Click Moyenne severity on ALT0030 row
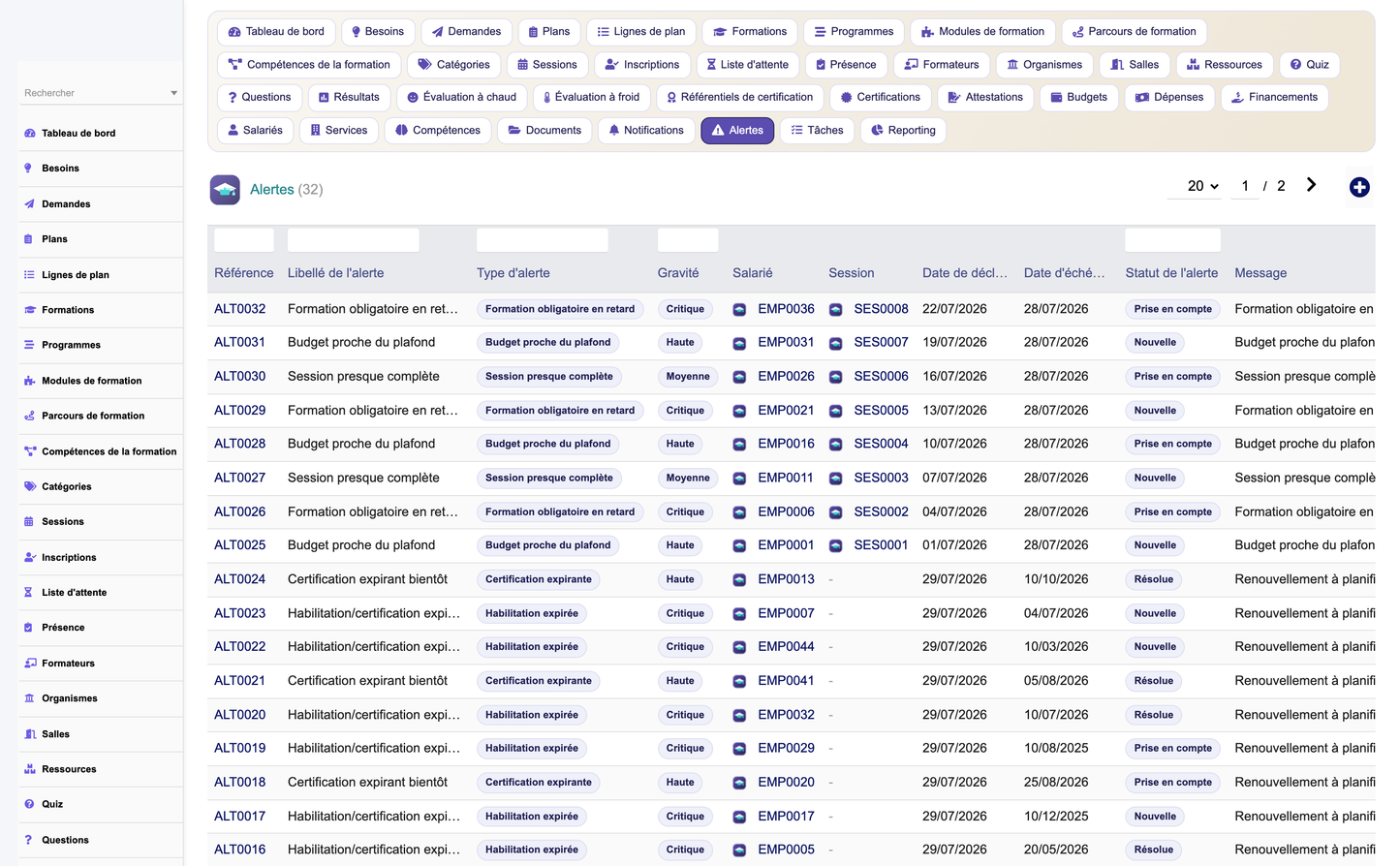The width and height of the screenshot is (1400, 866). (x=688, y=377)
